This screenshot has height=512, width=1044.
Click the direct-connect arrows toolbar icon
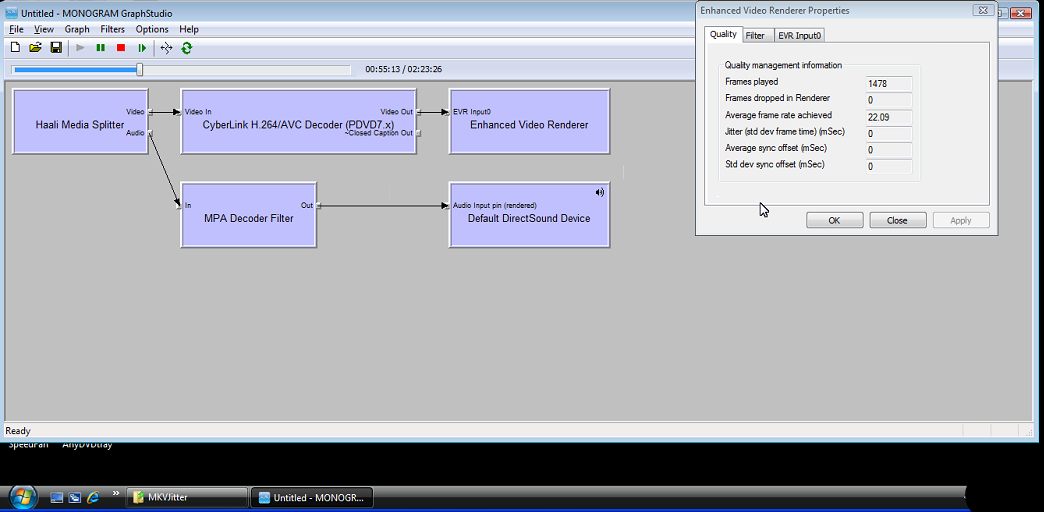(166, 48)
